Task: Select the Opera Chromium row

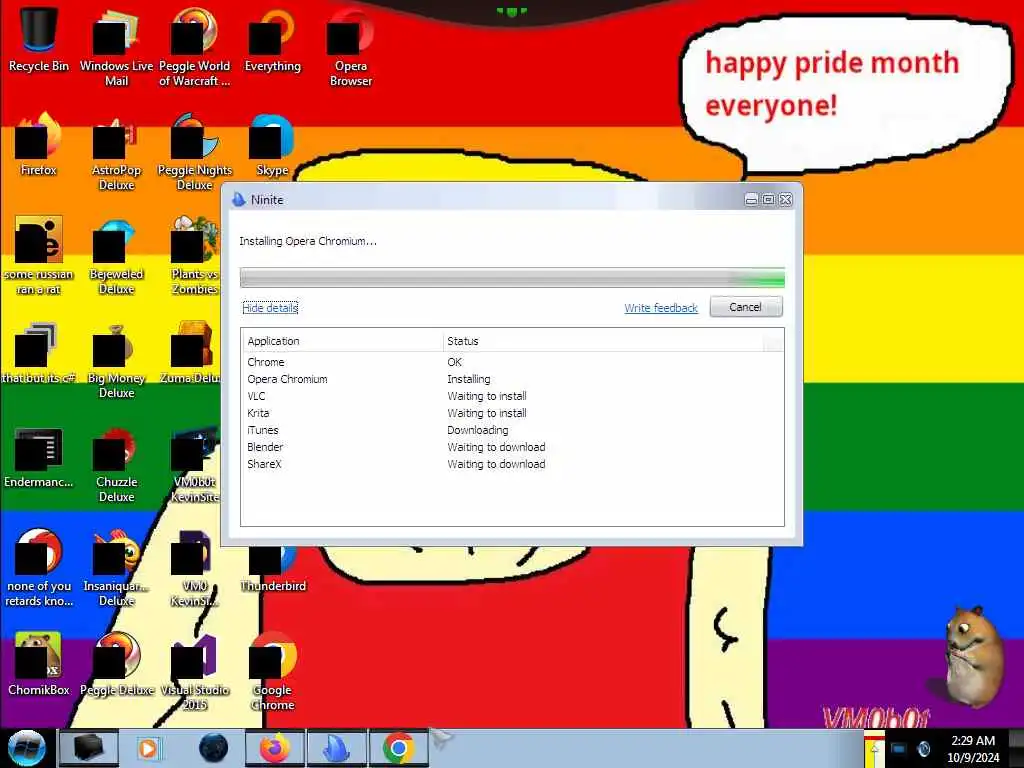Action: [x=512, y=379]
